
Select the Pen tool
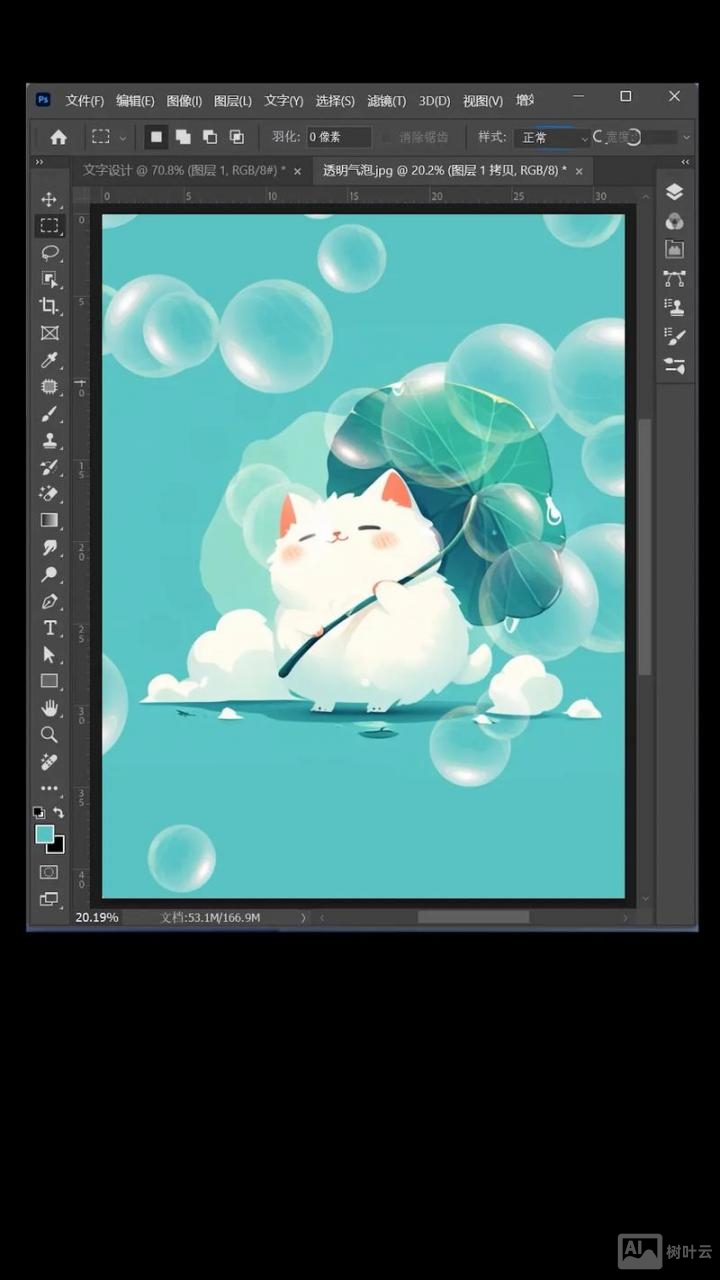click(49, 601)
